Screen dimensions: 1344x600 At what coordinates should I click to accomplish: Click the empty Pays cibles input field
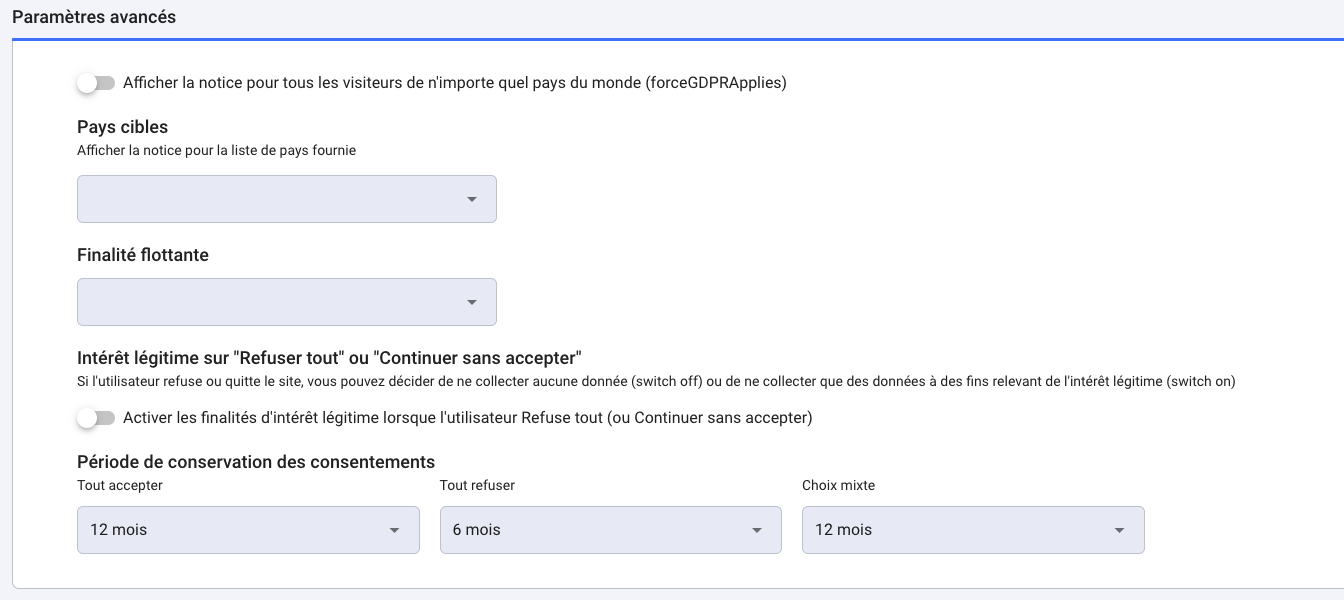coord(250,199)
